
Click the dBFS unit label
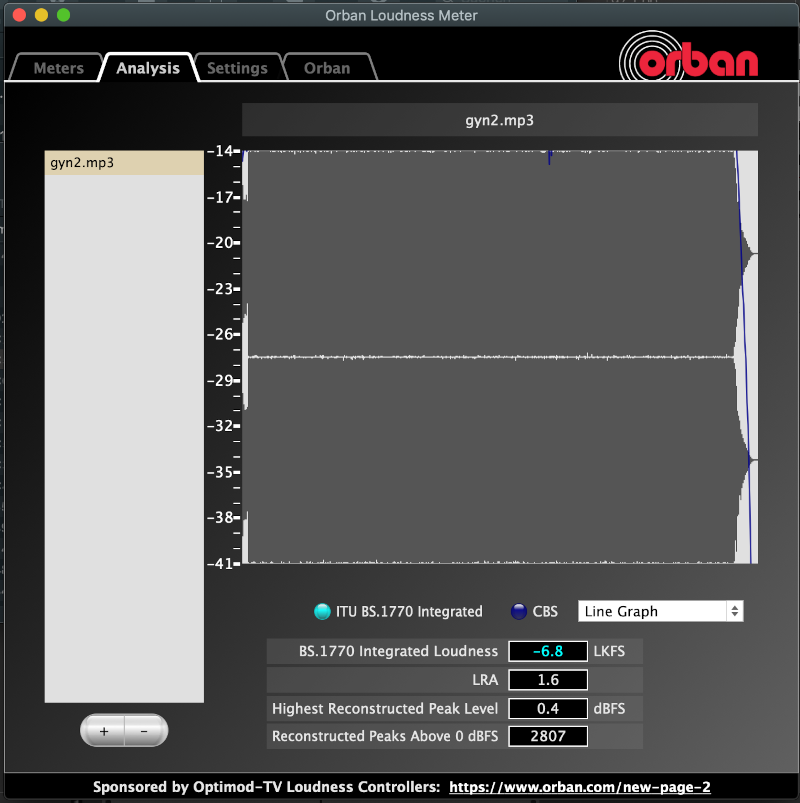[x=609, y=709]
